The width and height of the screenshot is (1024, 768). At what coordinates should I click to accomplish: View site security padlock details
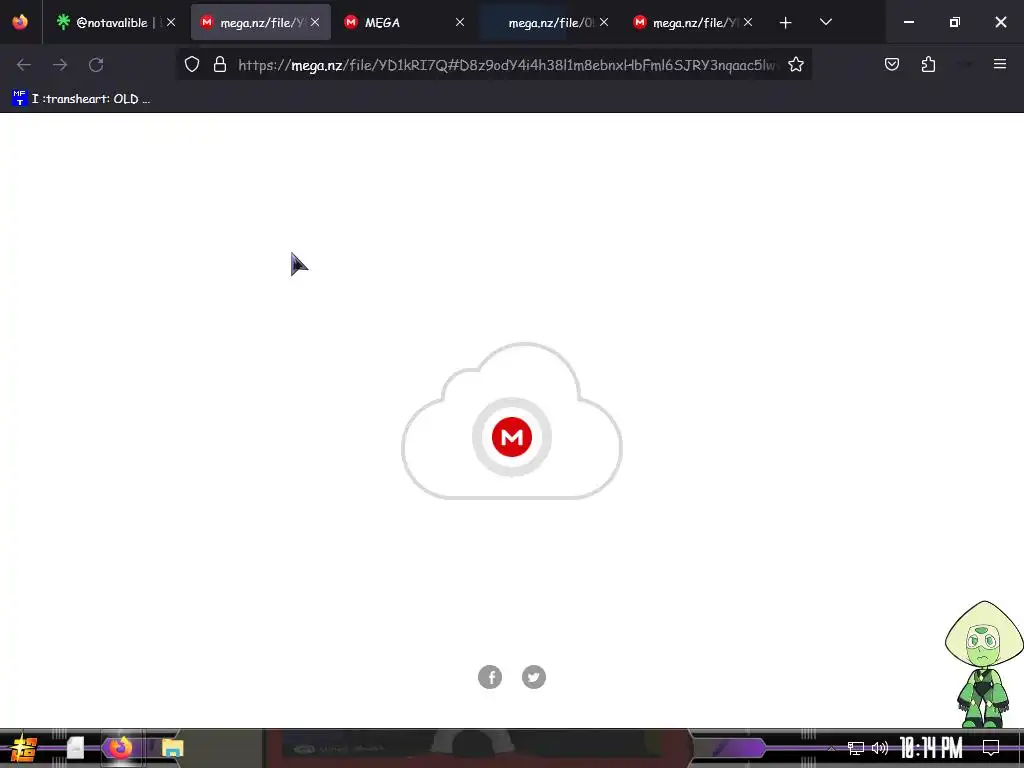point(220,65)
